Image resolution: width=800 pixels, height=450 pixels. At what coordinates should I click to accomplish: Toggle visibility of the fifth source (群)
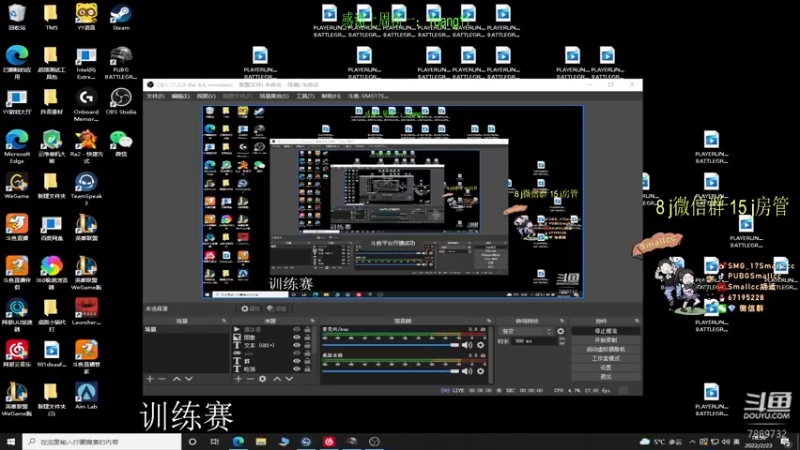[x=296, y=361]
